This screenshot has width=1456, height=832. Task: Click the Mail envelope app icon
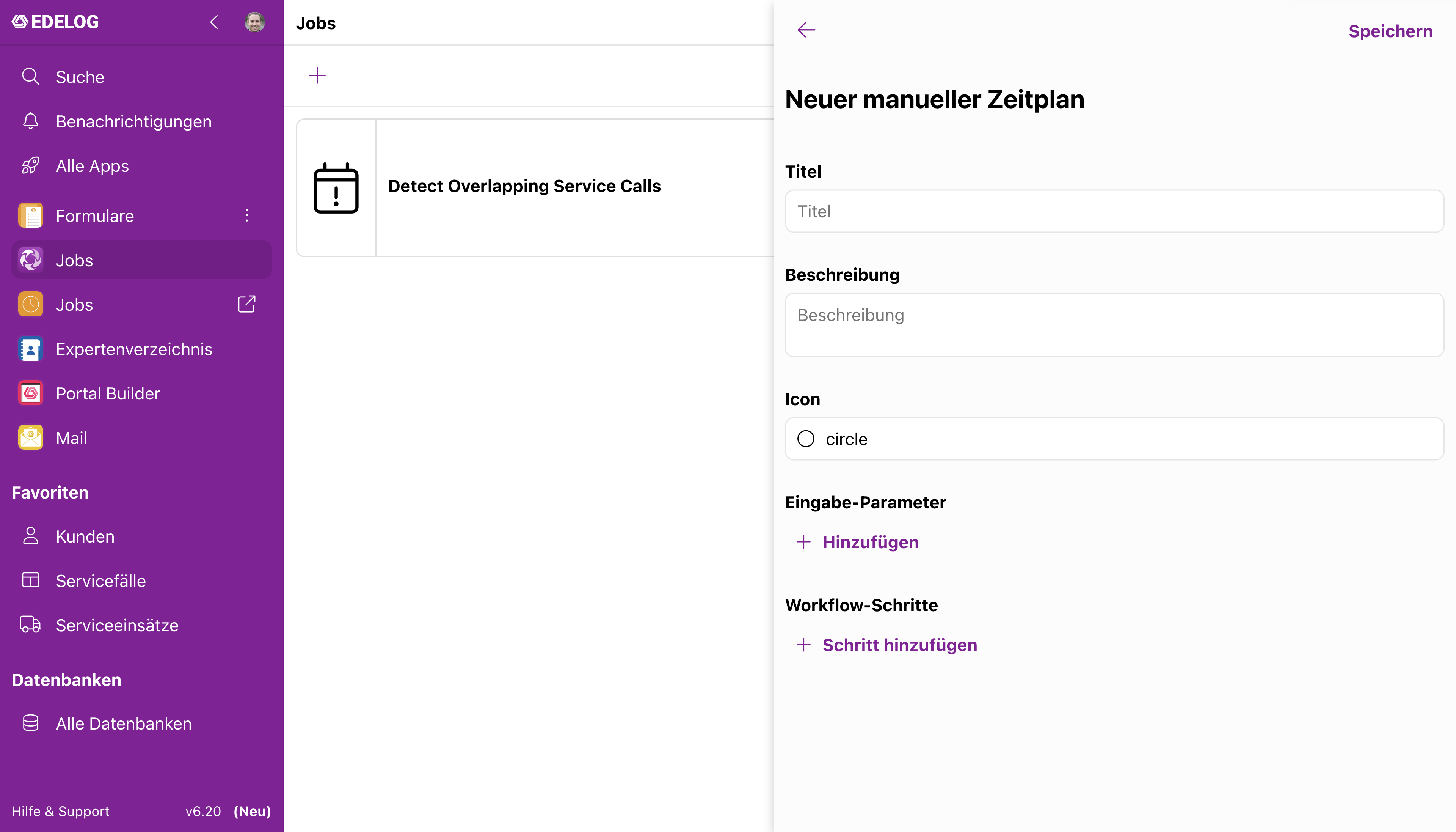tap(30, 438)
